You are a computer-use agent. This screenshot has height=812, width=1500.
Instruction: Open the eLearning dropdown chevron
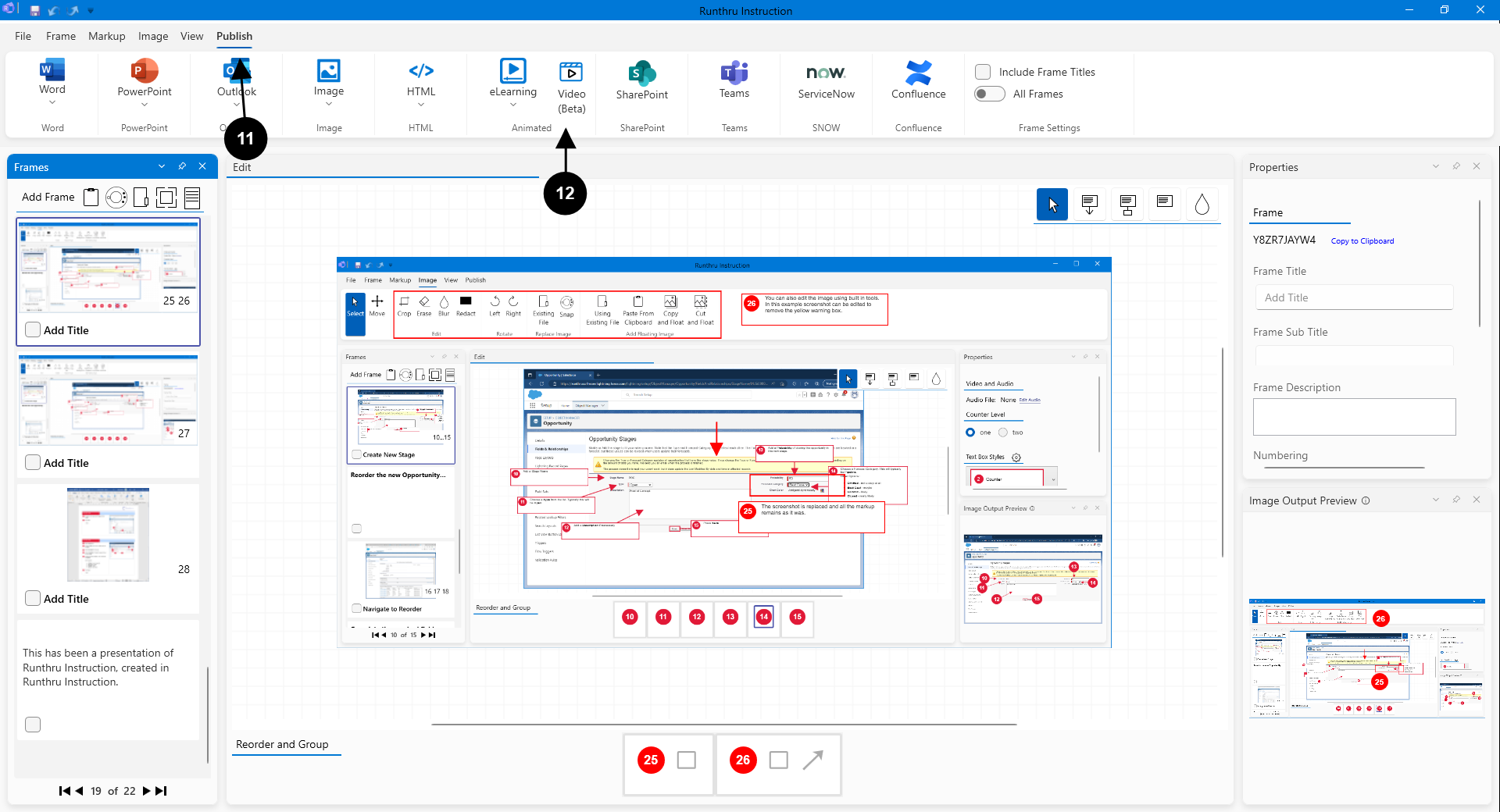[x=513, y=105]
